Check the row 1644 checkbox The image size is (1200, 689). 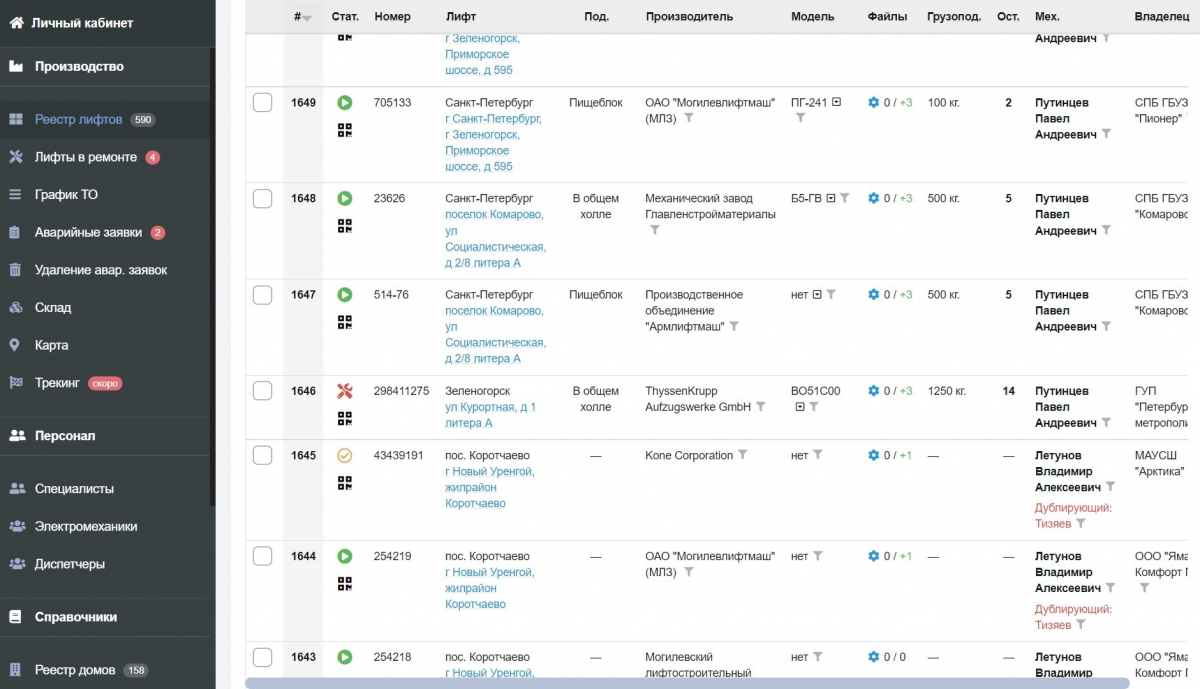[x=262, y=556]
